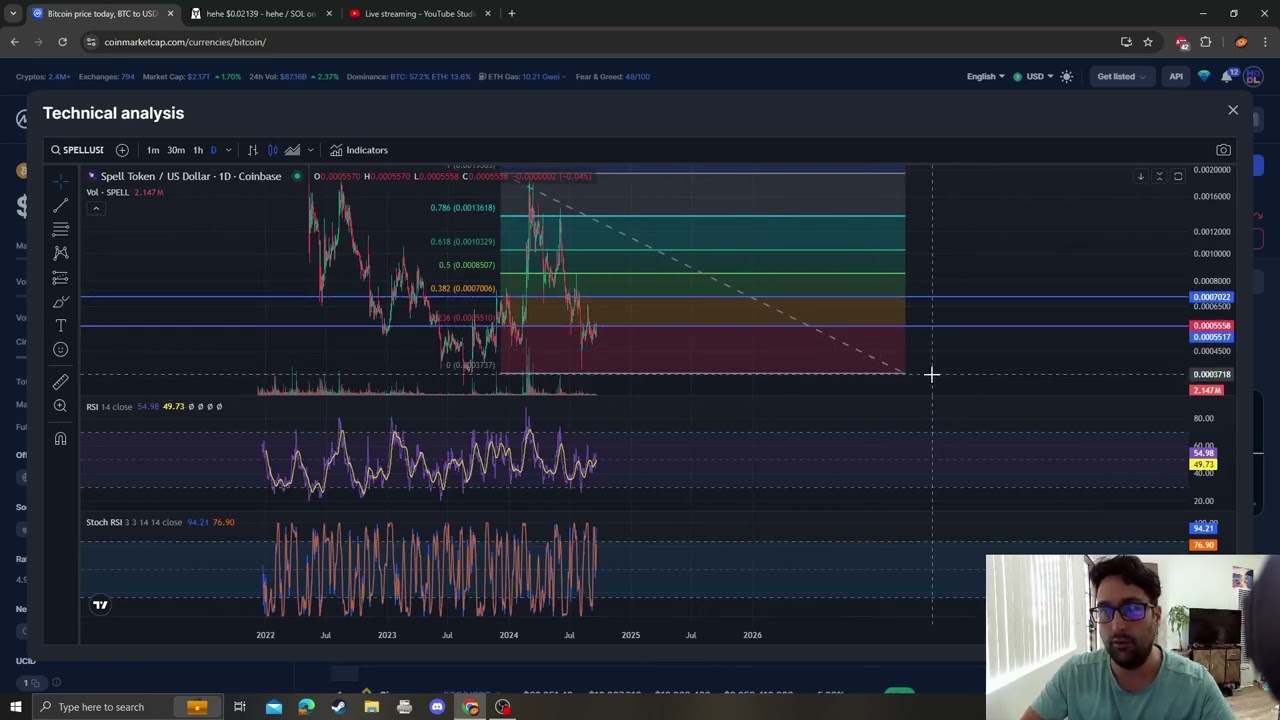Image resolution: width=1280 pixels, height=720 pixels.
Task: Open the forecasting and measurement tools
Action: click(61, 277)
